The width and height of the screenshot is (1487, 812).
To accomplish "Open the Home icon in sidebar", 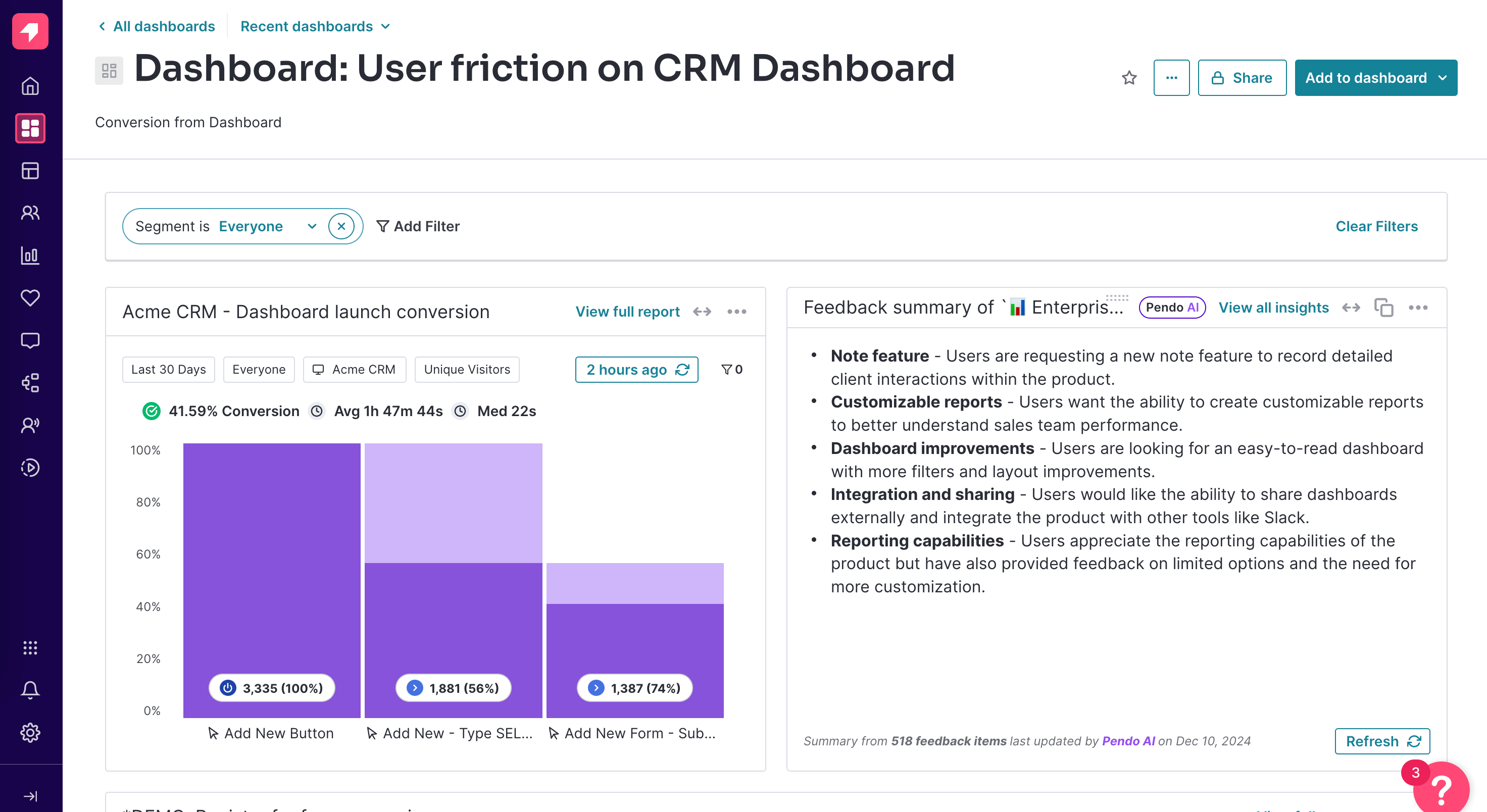I will pyautogui.click(x=30, y=86).
